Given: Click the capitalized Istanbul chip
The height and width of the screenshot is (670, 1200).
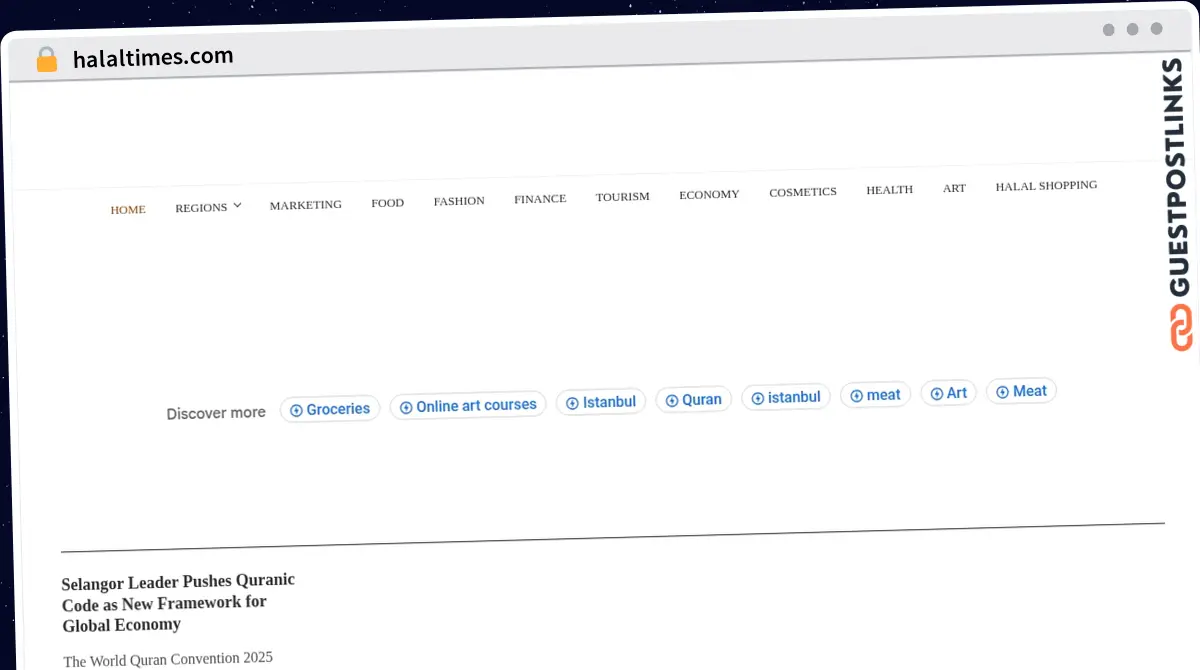Looking at the screenshot, I should tap(601, 402).
